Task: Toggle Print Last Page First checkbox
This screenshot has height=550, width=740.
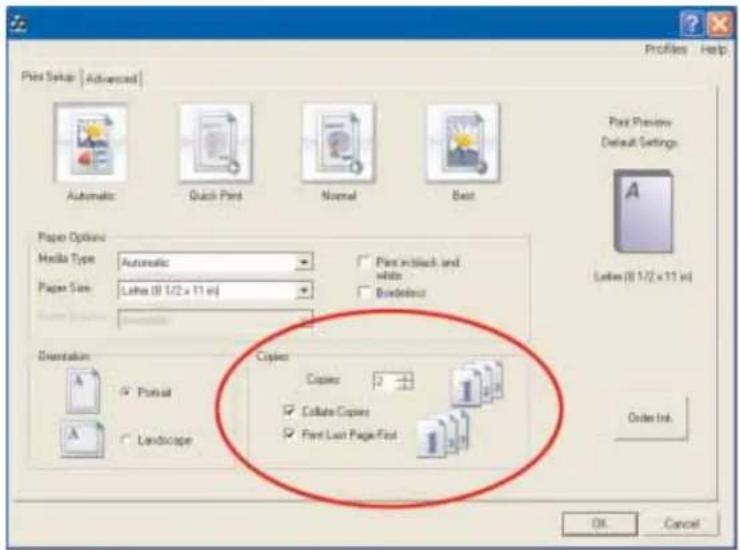Action: tap(288, 433)
